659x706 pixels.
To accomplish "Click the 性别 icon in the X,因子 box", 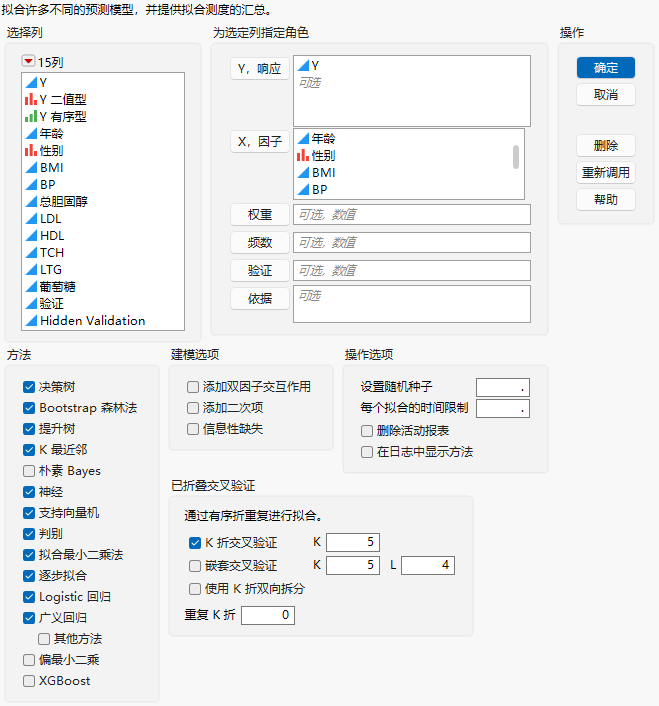I will (303, 155).
